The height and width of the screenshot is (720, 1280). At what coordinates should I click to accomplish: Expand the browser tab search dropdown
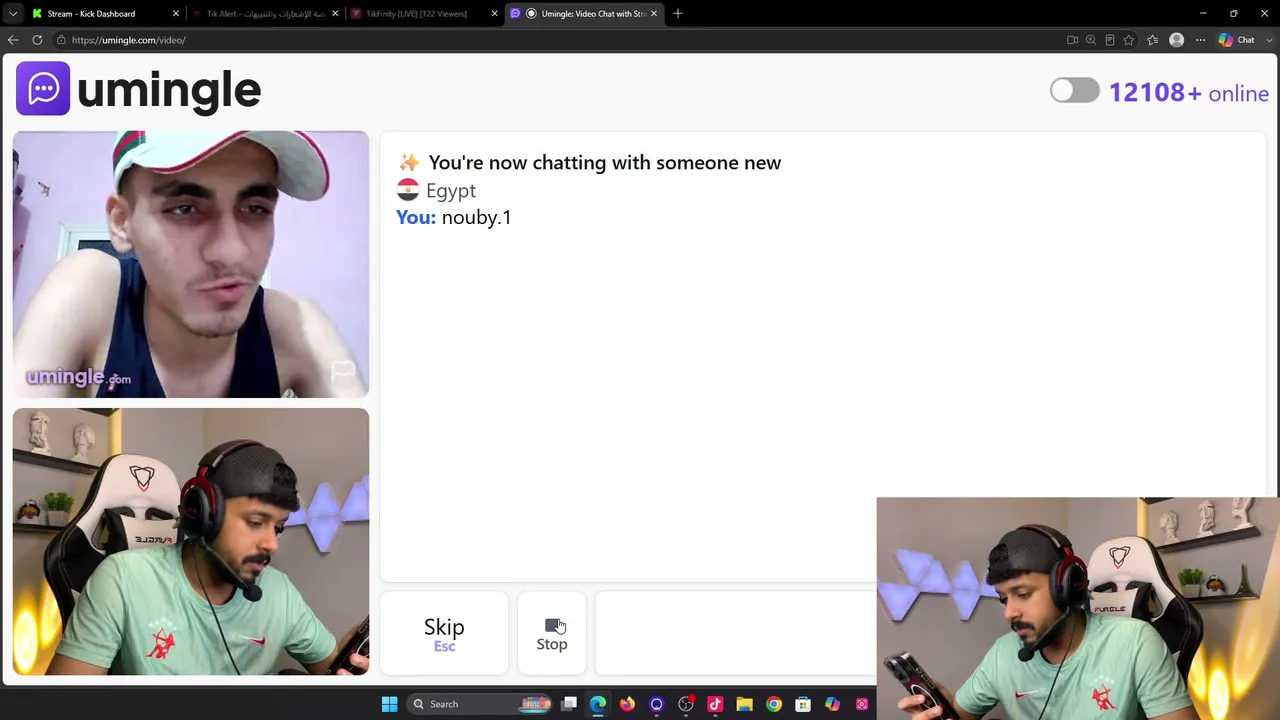[13, 14]
